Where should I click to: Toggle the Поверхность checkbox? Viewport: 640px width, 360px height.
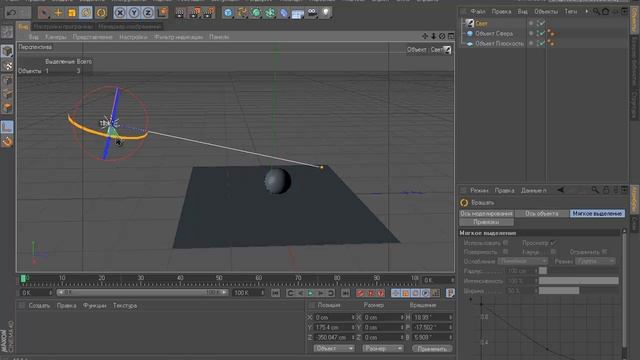(x=505, y=252)
